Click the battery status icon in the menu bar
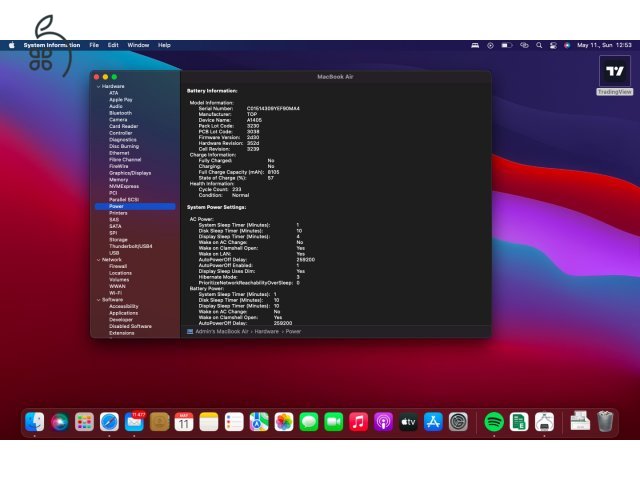Screen dimensions: 640x480 507,45
